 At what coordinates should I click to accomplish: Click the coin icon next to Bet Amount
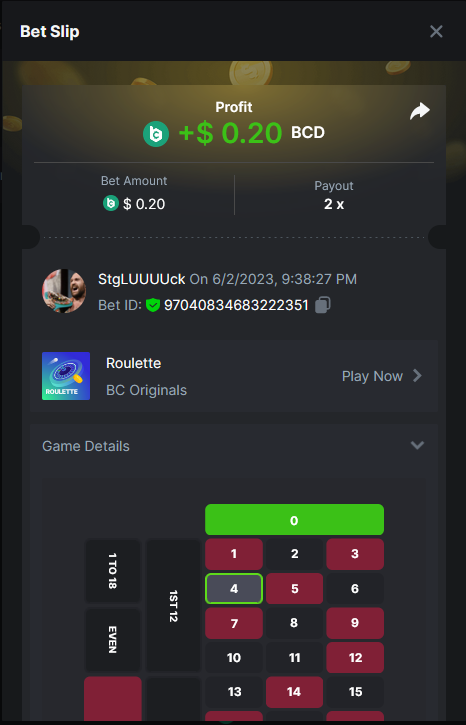point(111,203)
